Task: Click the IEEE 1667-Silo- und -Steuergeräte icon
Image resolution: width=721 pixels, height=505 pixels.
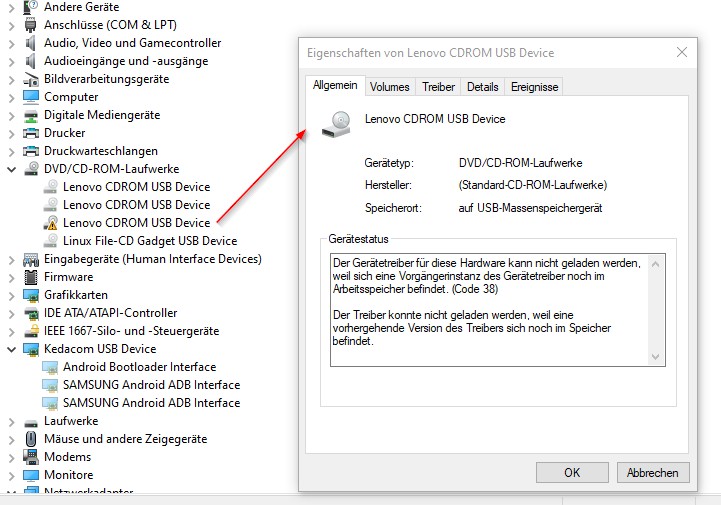Action: point(31,331)
